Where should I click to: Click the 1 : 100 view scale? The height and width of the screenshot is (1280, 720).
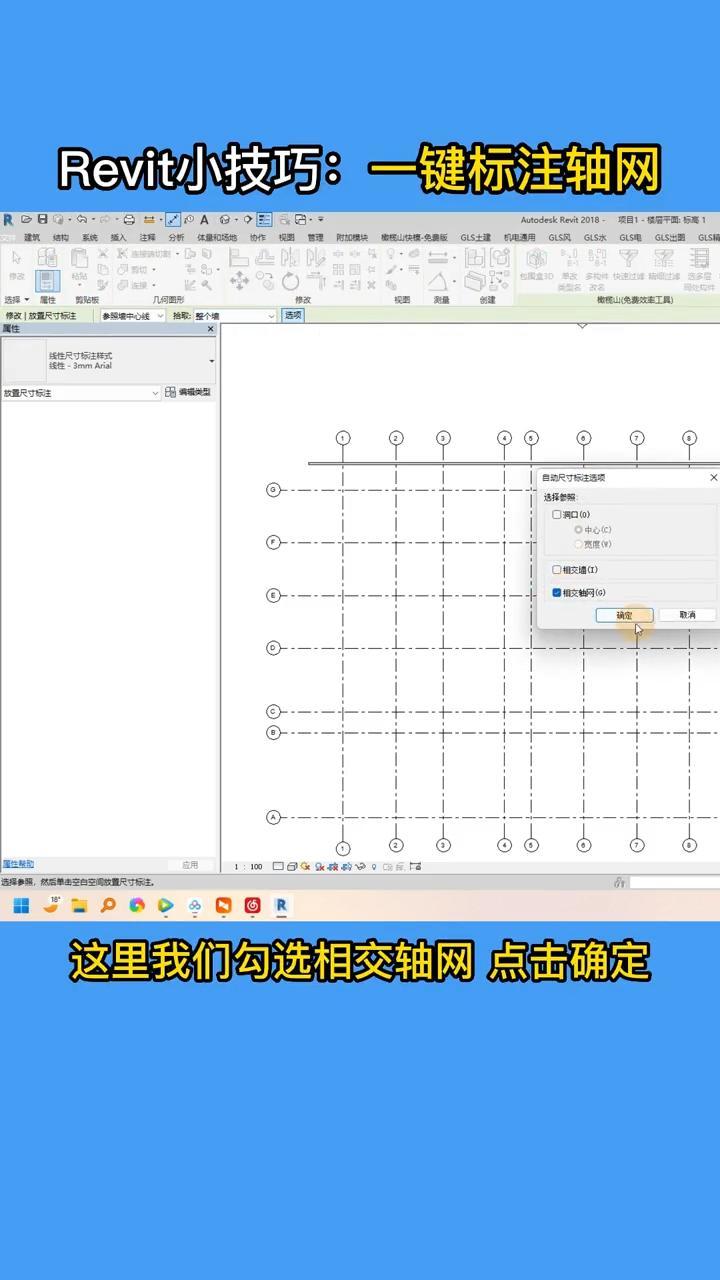pyautogui.click(x=248, y=867)
